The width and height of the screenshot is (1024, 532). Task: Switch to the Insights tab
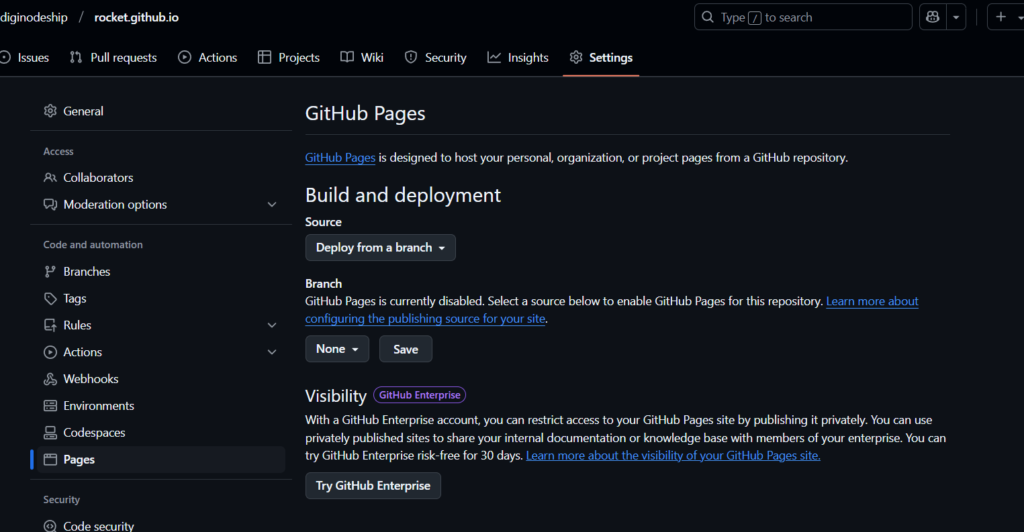coord(518,58)
